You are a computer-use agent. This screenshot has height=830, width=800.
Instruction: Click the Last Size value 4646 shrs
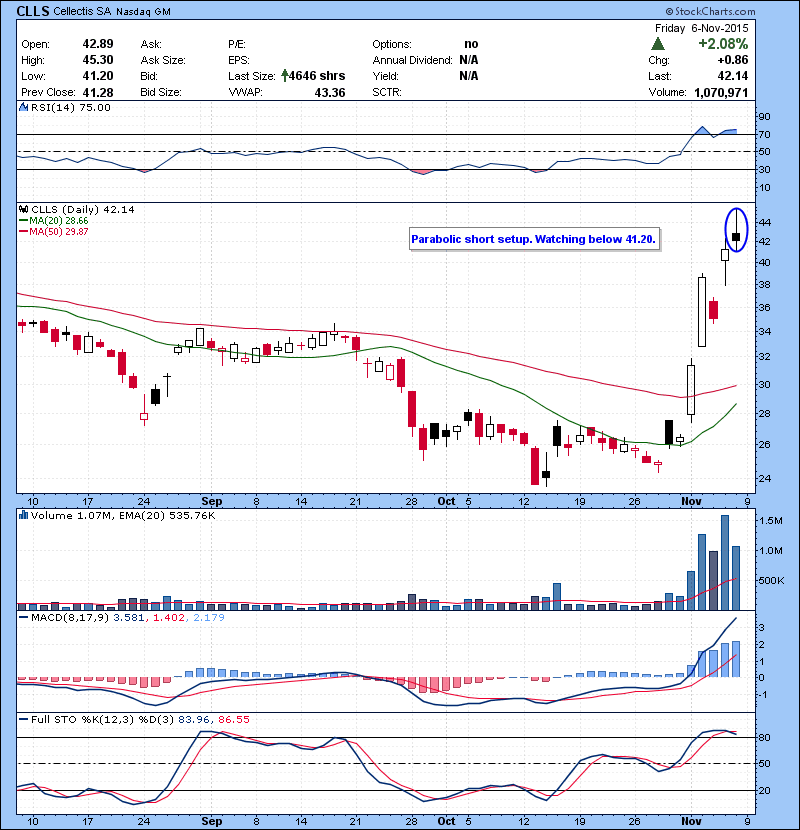pos(317,76)
